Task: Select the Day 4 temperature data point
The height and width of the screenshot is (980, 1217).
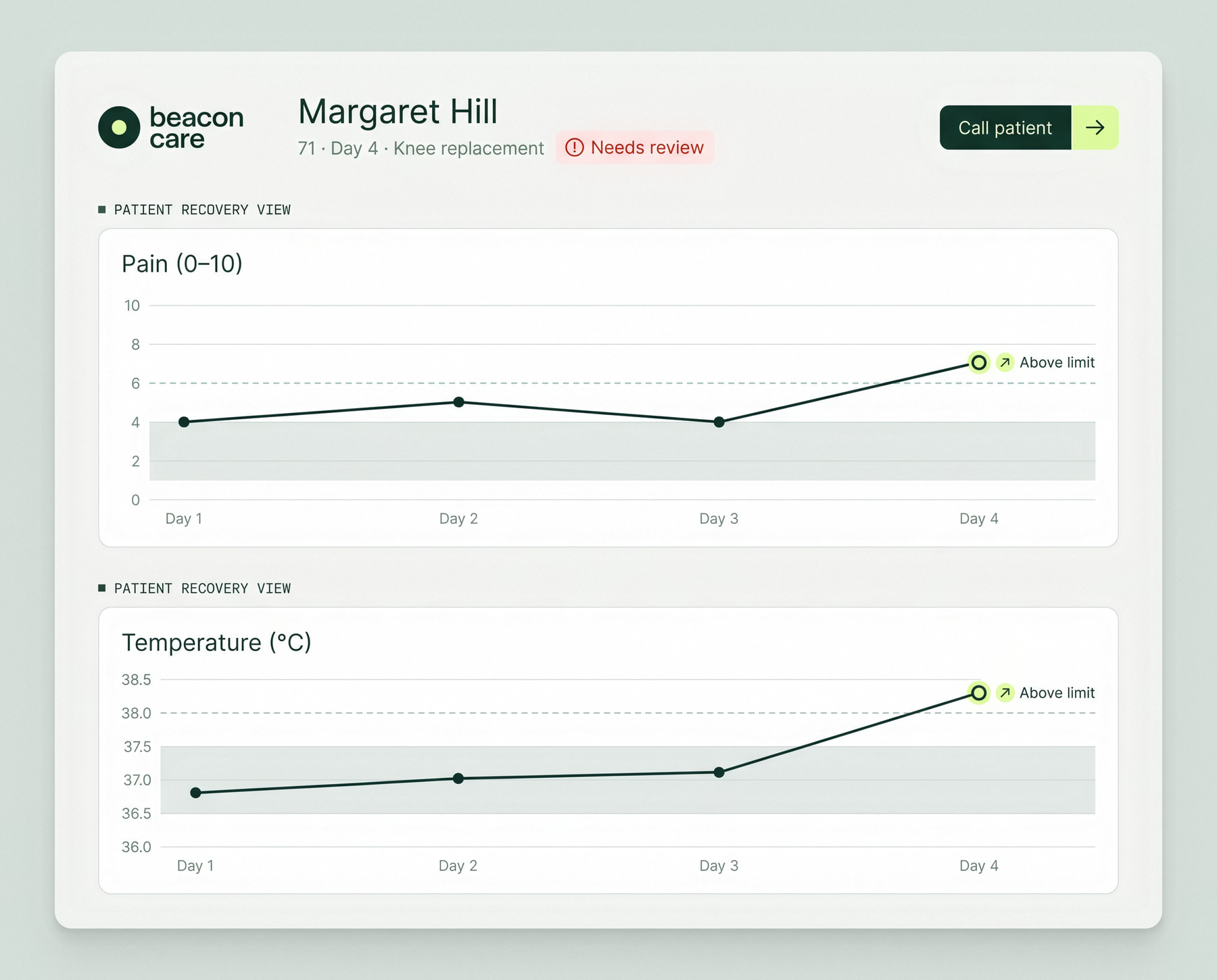Action: [978, 693]
